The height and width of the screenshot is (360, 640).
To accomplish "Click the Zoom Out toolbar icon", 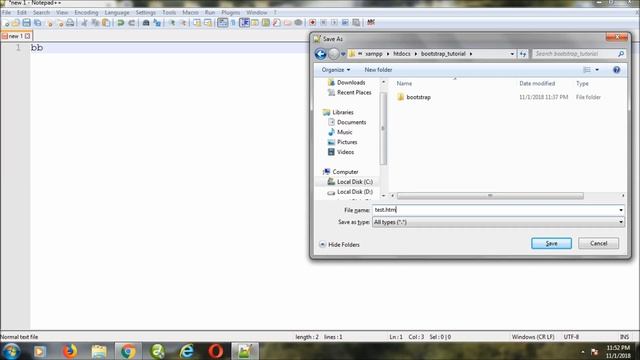I will (x=183, y=23).
